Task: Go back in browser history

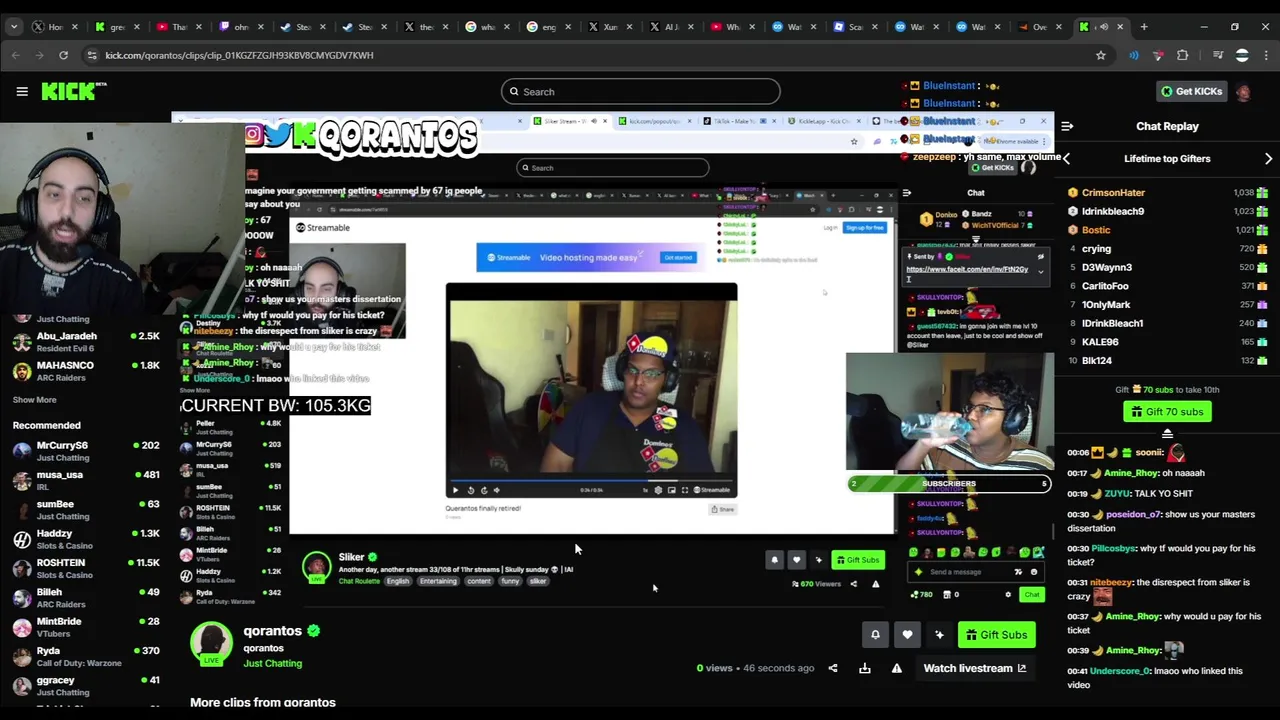Action: [x=16, y=55]
